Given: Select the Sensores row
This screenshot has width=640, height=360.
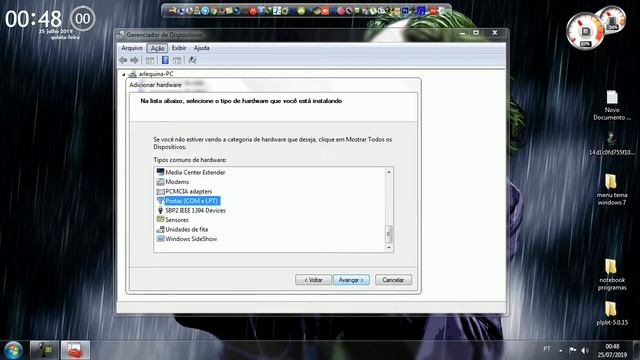Looking at the screenshot, I should coord(177,220).
